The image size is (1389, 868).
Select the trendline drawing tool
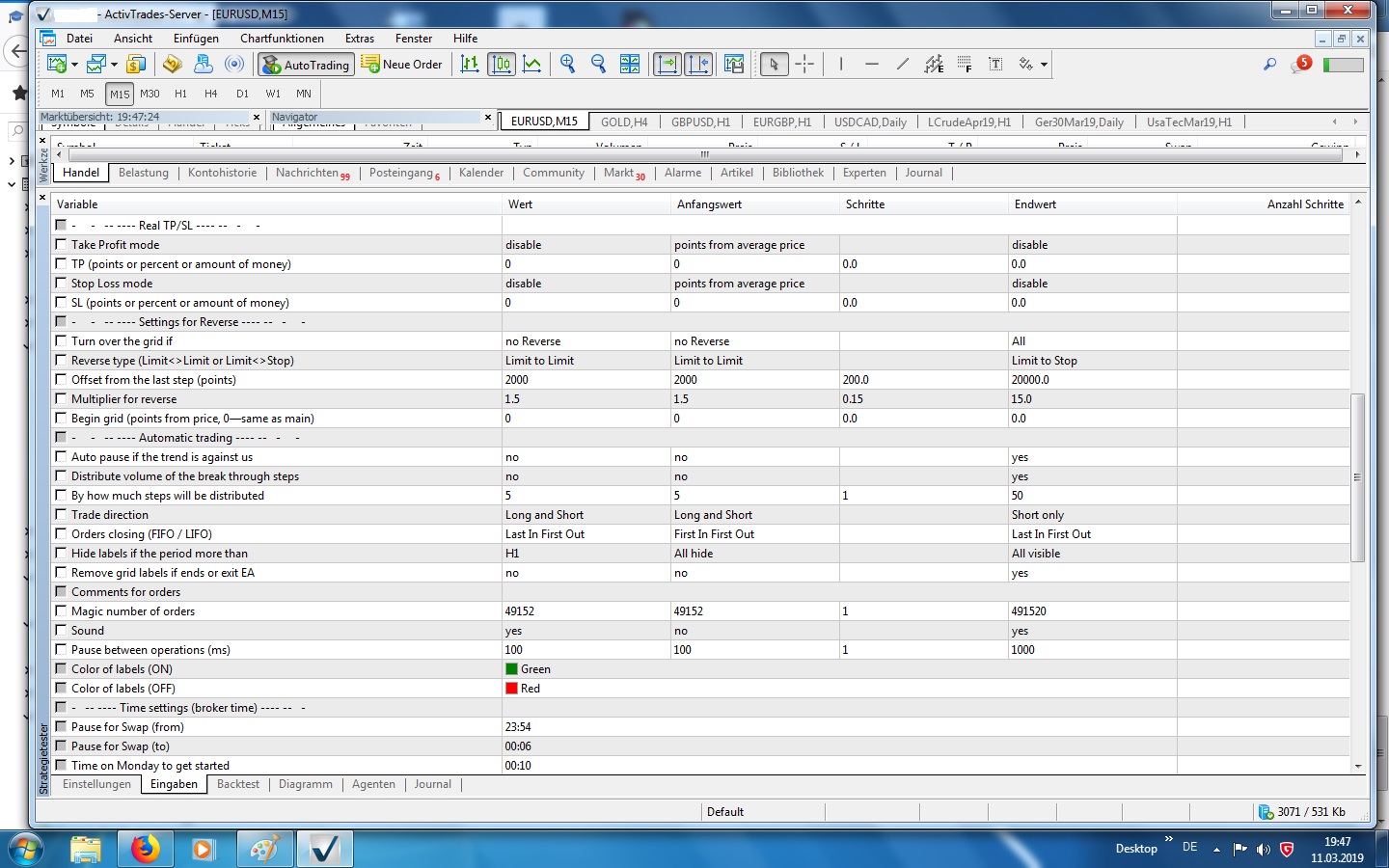tap(903, 65)
